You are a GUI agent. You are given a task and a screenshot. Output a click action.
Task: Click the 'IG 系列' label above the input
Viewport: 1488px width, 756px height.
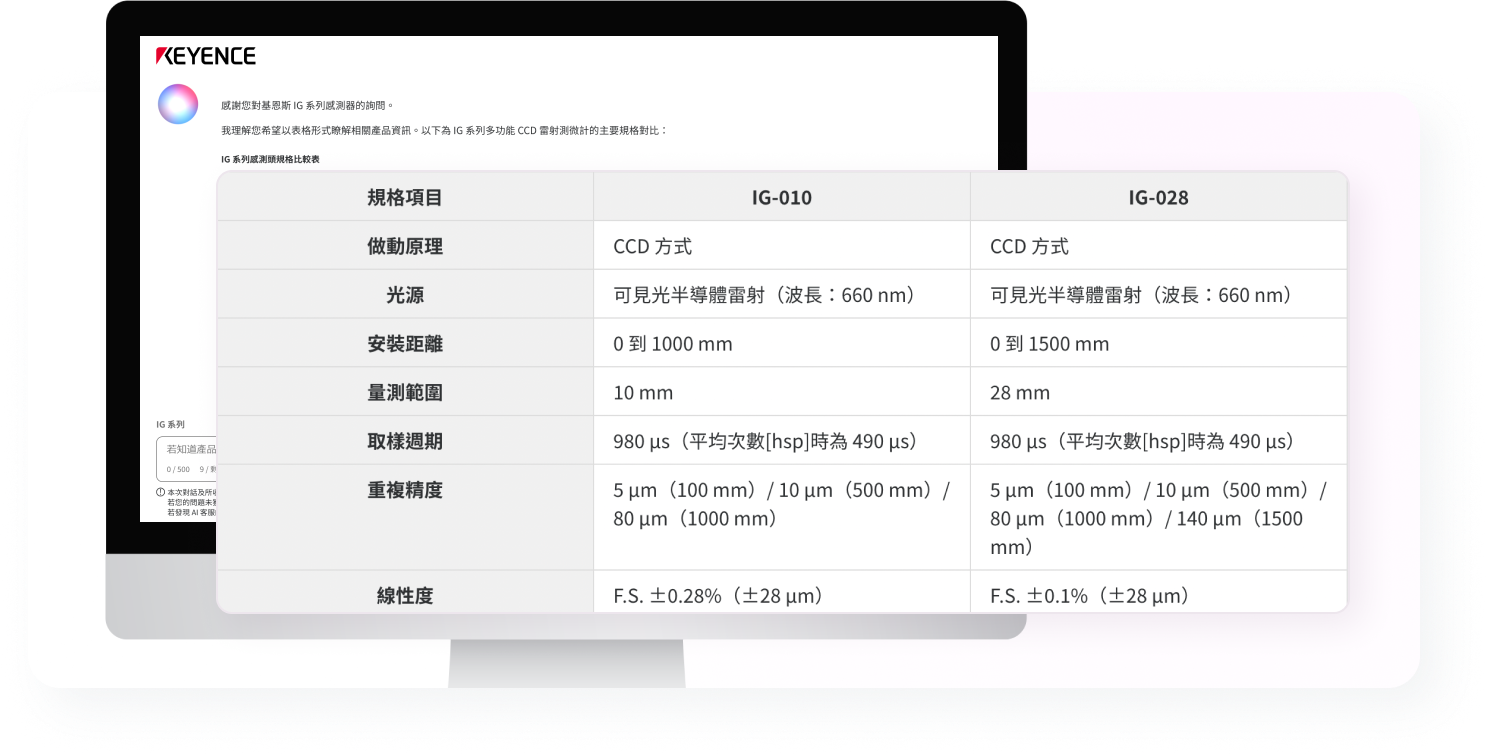[x=170, y=425]
